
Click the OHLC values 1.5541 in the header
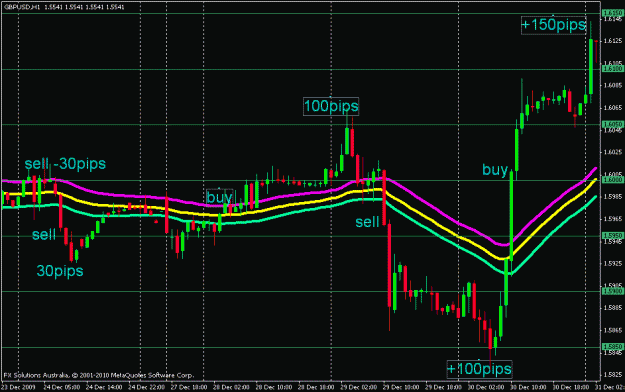tap(84, 7)
